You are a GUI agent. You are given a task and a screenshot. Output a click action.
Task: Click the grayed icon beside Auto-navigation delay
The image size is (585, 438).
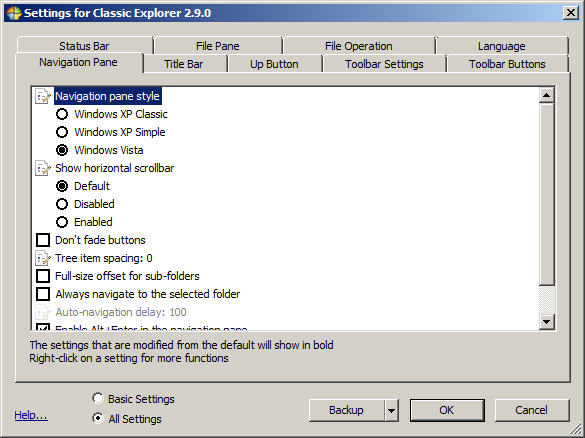coord(43,312)
